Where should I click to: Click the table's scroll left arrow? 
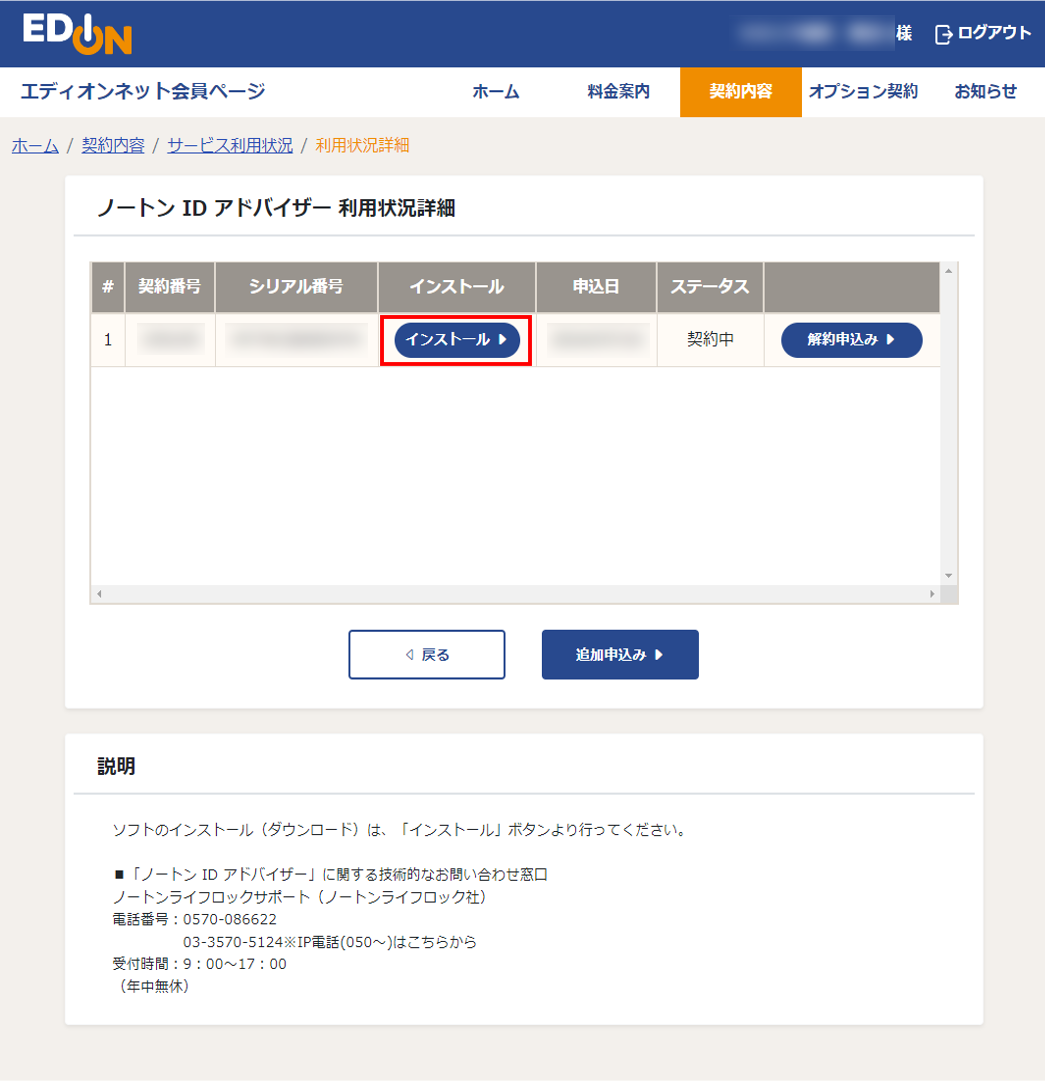pos(99,594)
